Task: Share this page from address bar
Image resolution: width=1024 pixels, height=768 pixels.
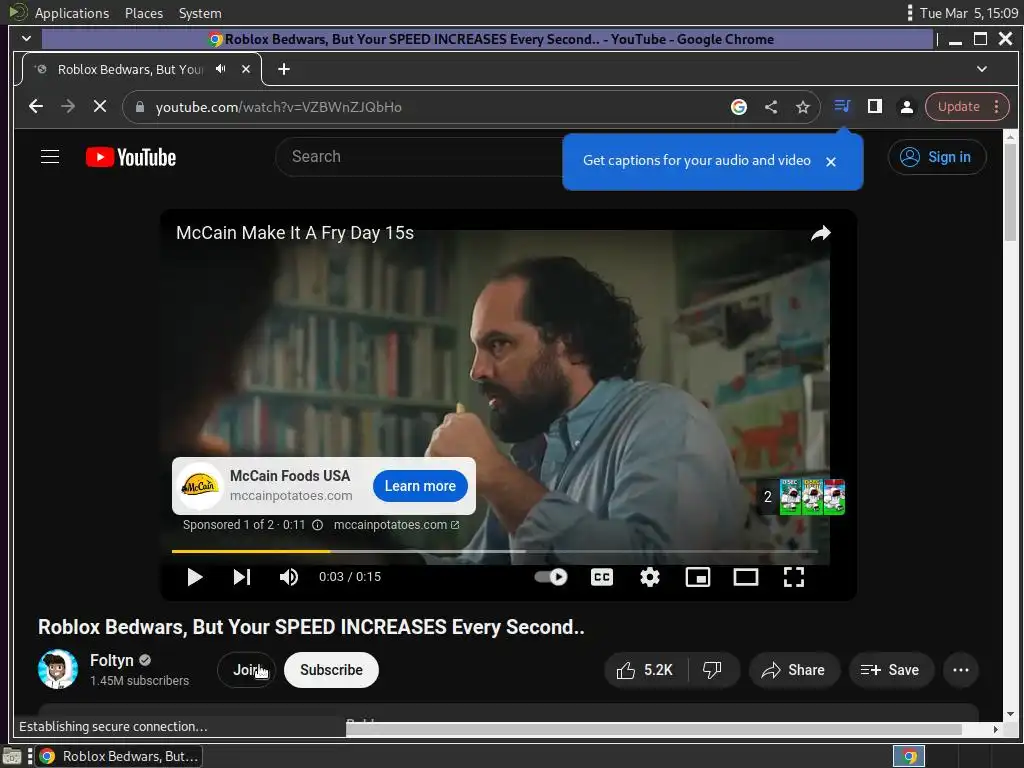Action: click(x=771, y=107)
